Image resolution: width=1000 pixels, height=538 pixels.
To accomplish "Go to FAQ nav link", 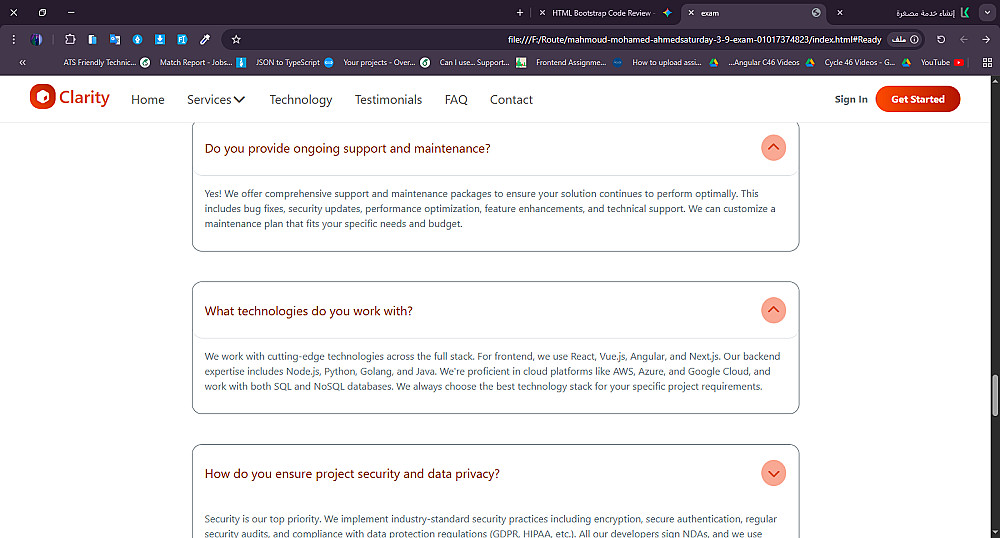I will [456, 99].
